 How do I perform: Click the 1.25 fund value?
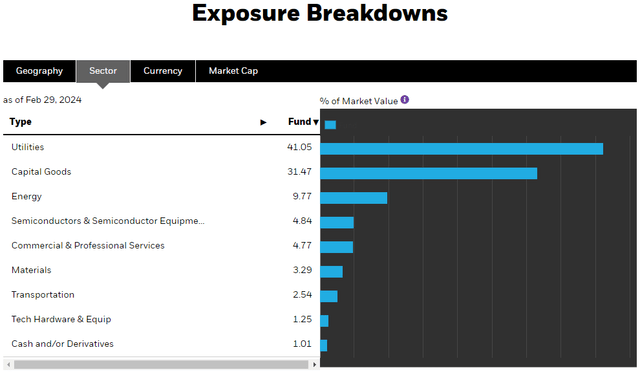click(302, 319)
